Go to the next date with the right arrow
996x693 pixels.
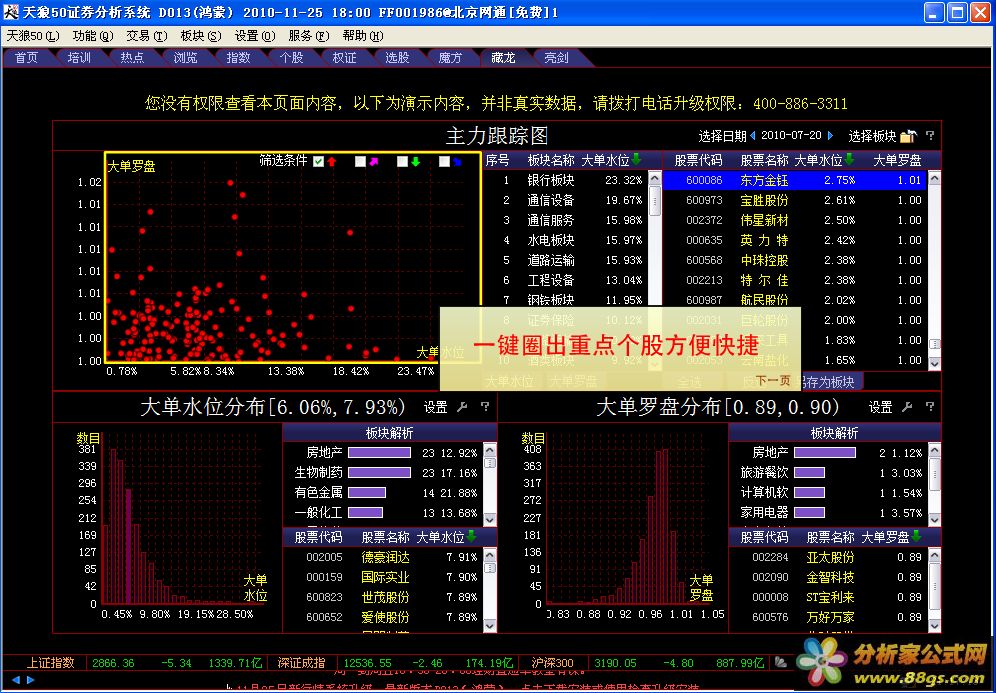(x=830, y=135)
